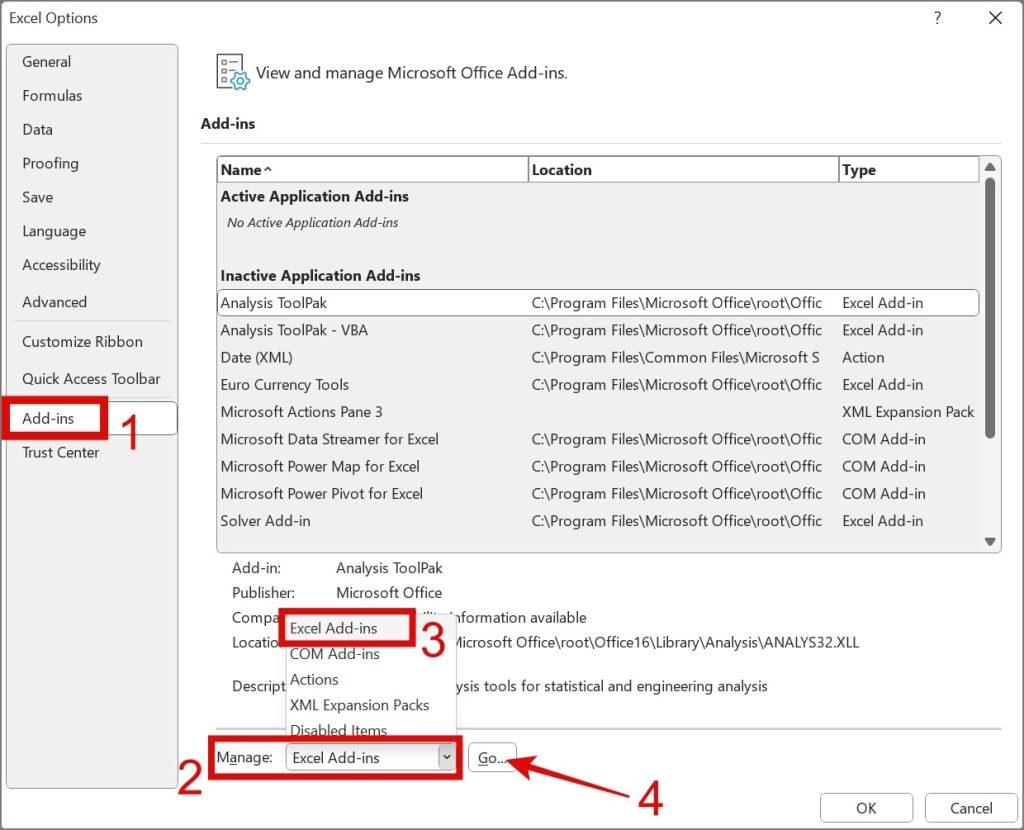Image resolution: width=1024 pixels, height=830 pixels.
Task: Select the Analysis ToolPak row
Action: tap(598, 303)
